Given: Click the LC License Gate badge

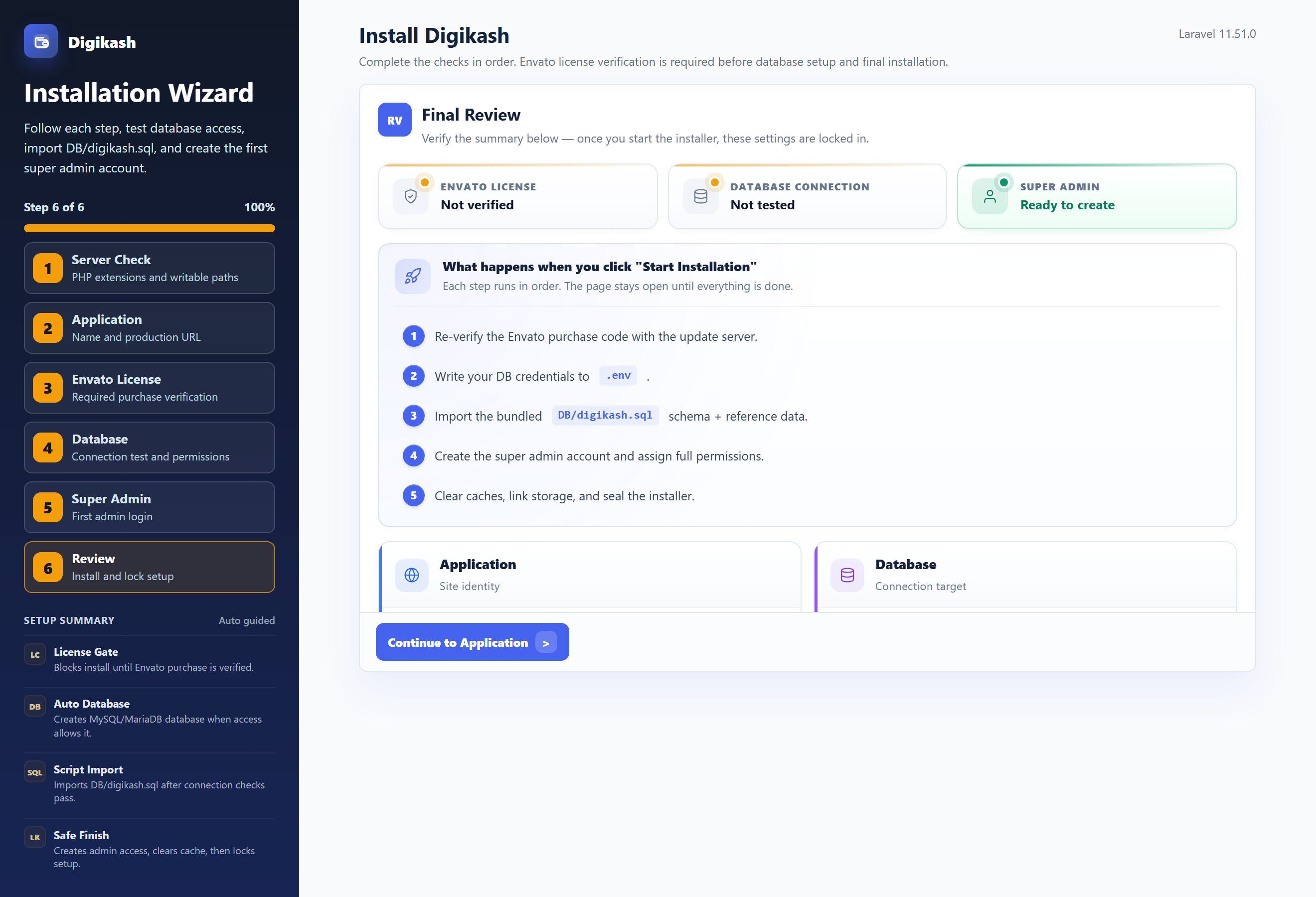Looking at the screenshot, I should 35,655.
